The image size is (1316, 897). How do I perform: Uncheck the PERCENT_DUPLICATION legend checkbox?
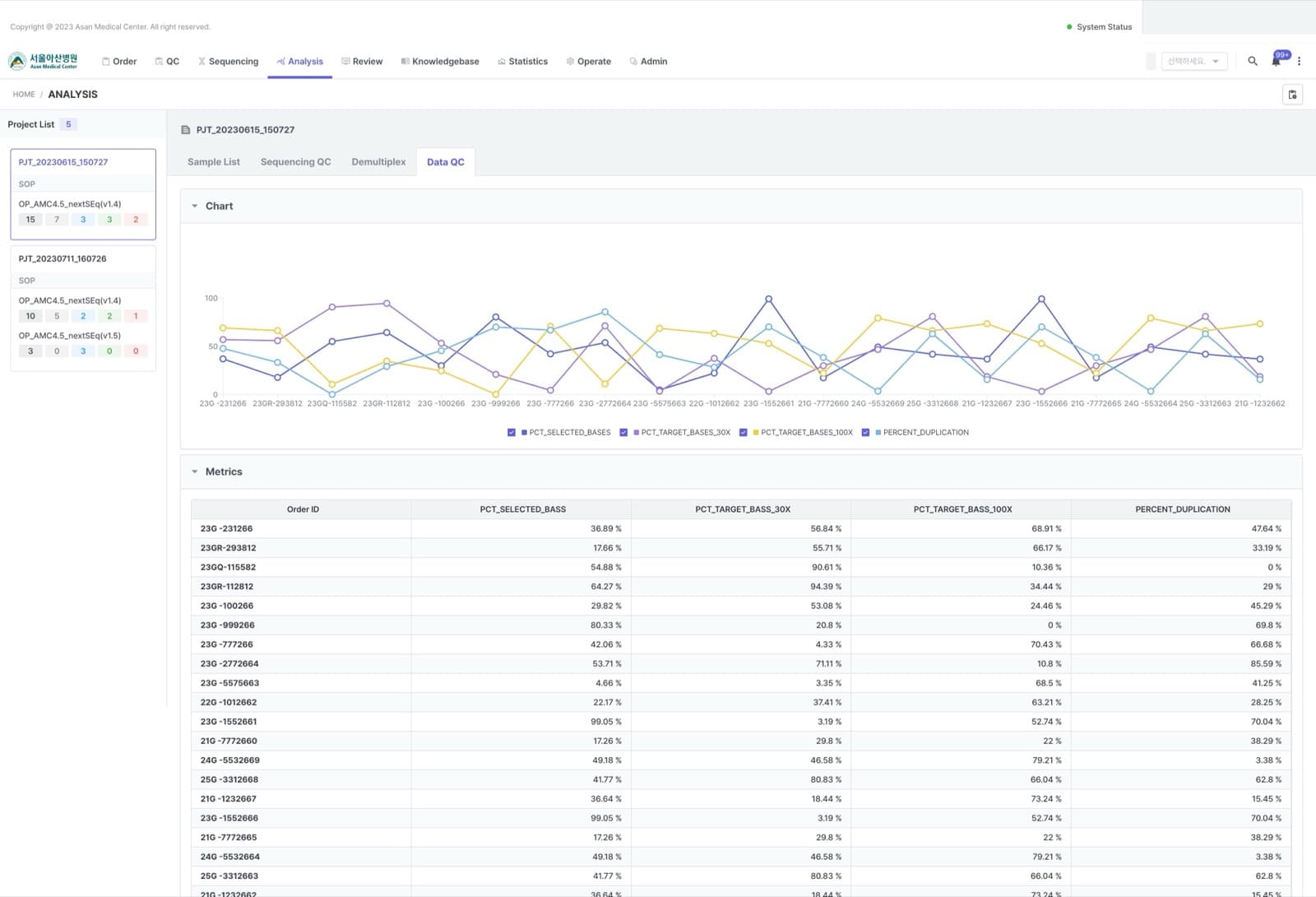(865, 432)
